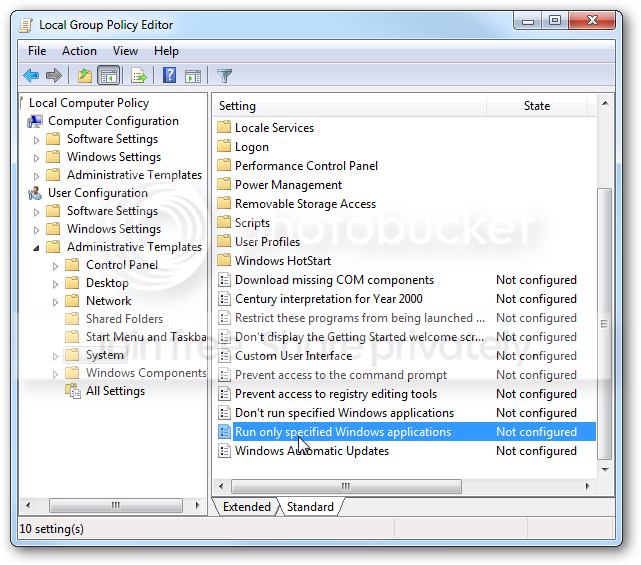
Task: Click the Export List toolbar icon
Action: pos(139,76)
